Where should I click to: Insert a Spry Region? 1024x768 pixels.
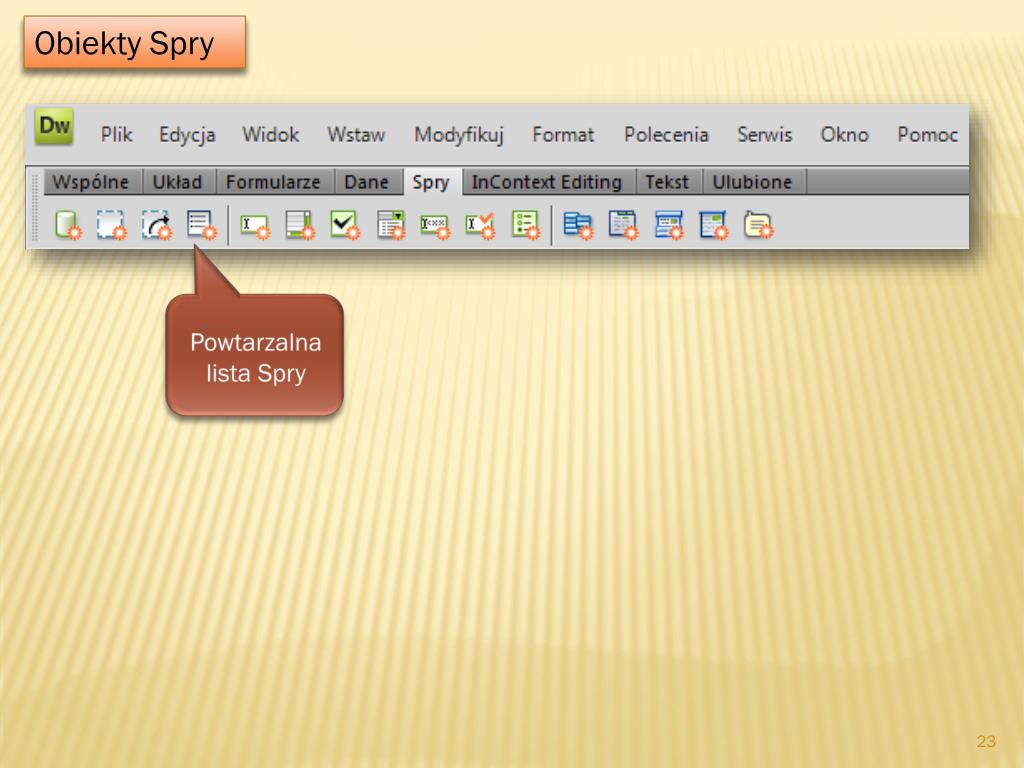pyautogui.click(x=111, y=225)
